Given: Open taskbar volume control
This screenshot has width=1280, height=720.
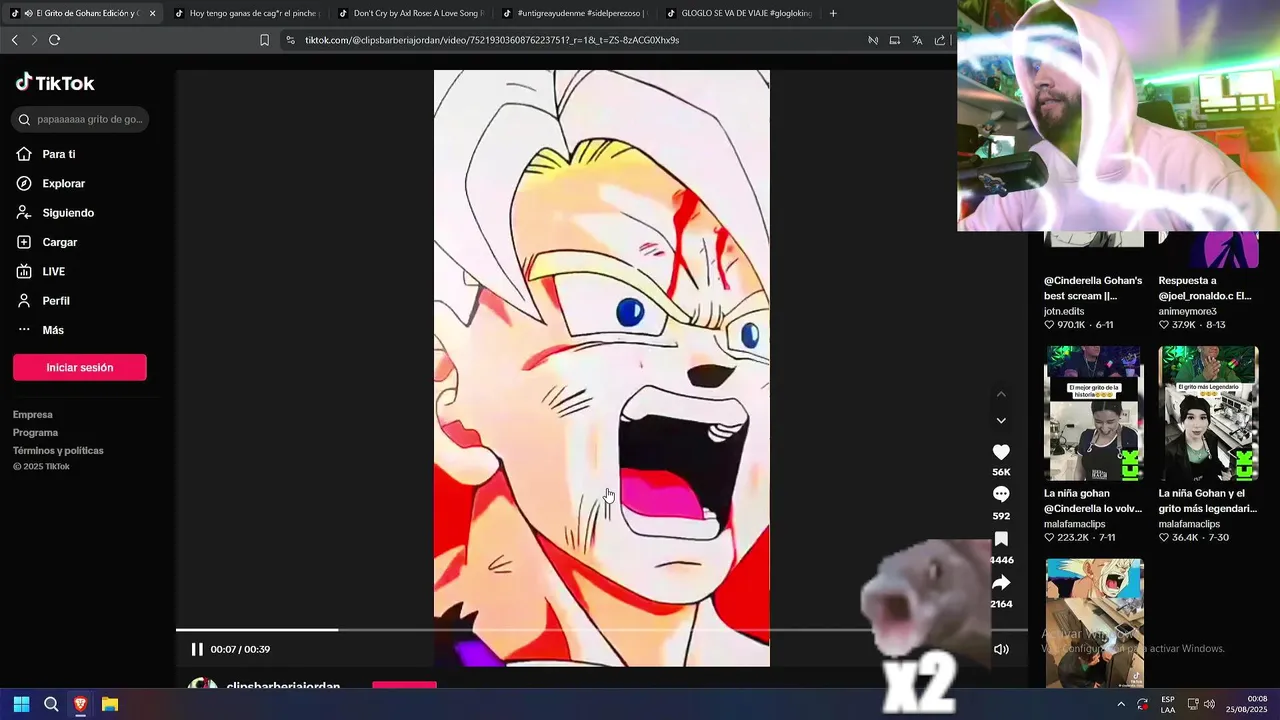Looking at the screenshot, I should click(x=1209, y=704).
